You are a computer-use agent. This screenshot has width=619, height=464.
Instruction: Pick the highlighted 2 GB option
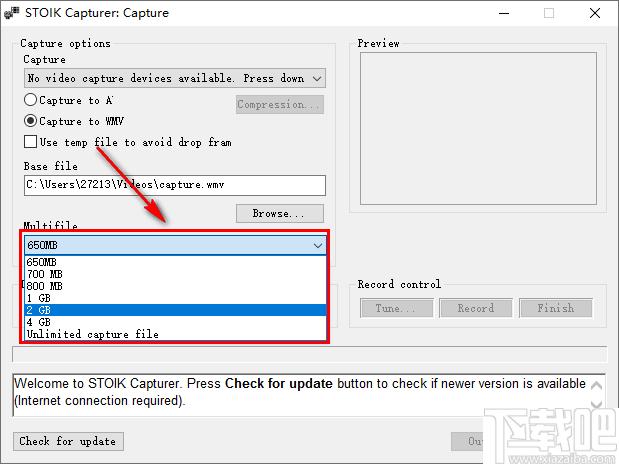coord(176,310)
